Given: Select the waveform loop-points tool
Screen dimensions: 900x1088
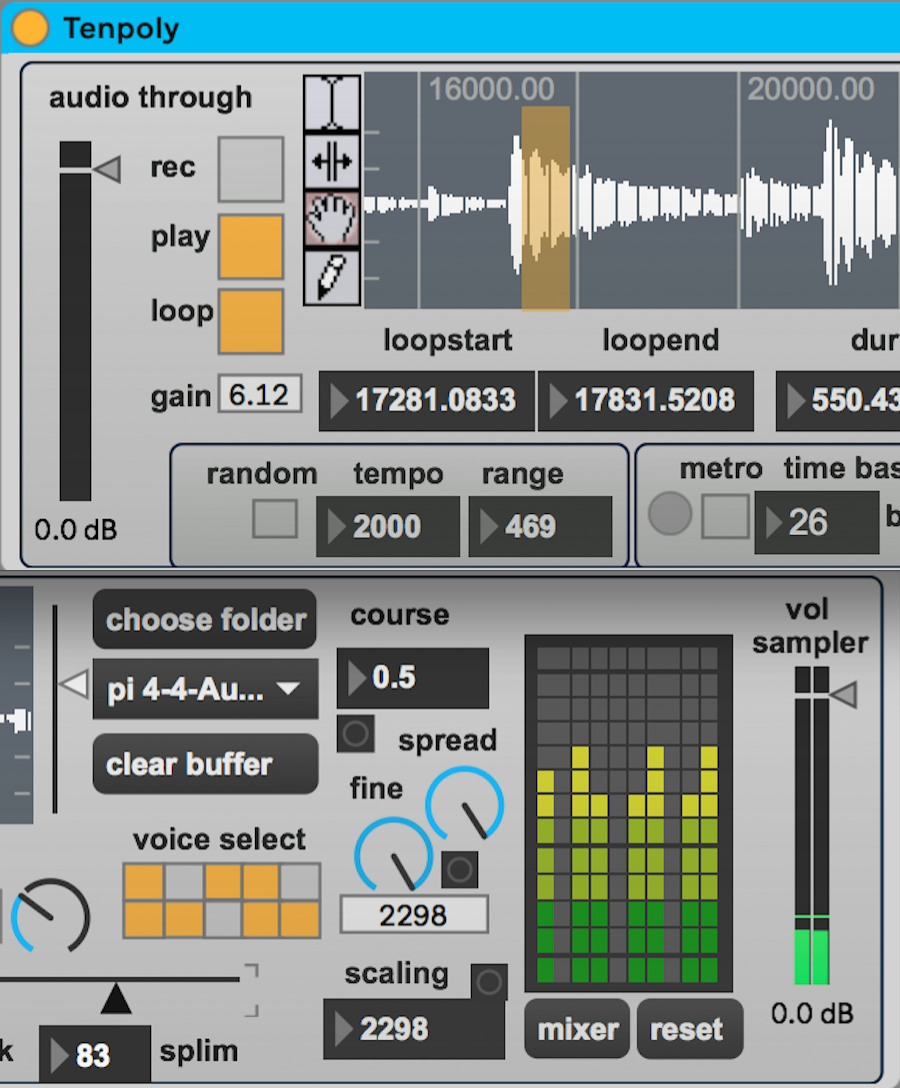Looking at the screenshot, I should 332,160.
